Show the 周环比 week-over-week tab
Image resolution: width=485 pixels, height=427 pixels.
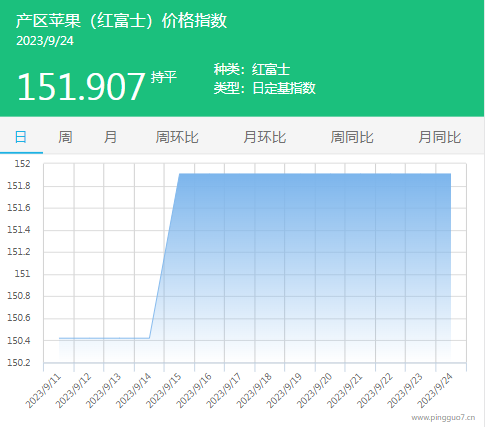point(177,137)
